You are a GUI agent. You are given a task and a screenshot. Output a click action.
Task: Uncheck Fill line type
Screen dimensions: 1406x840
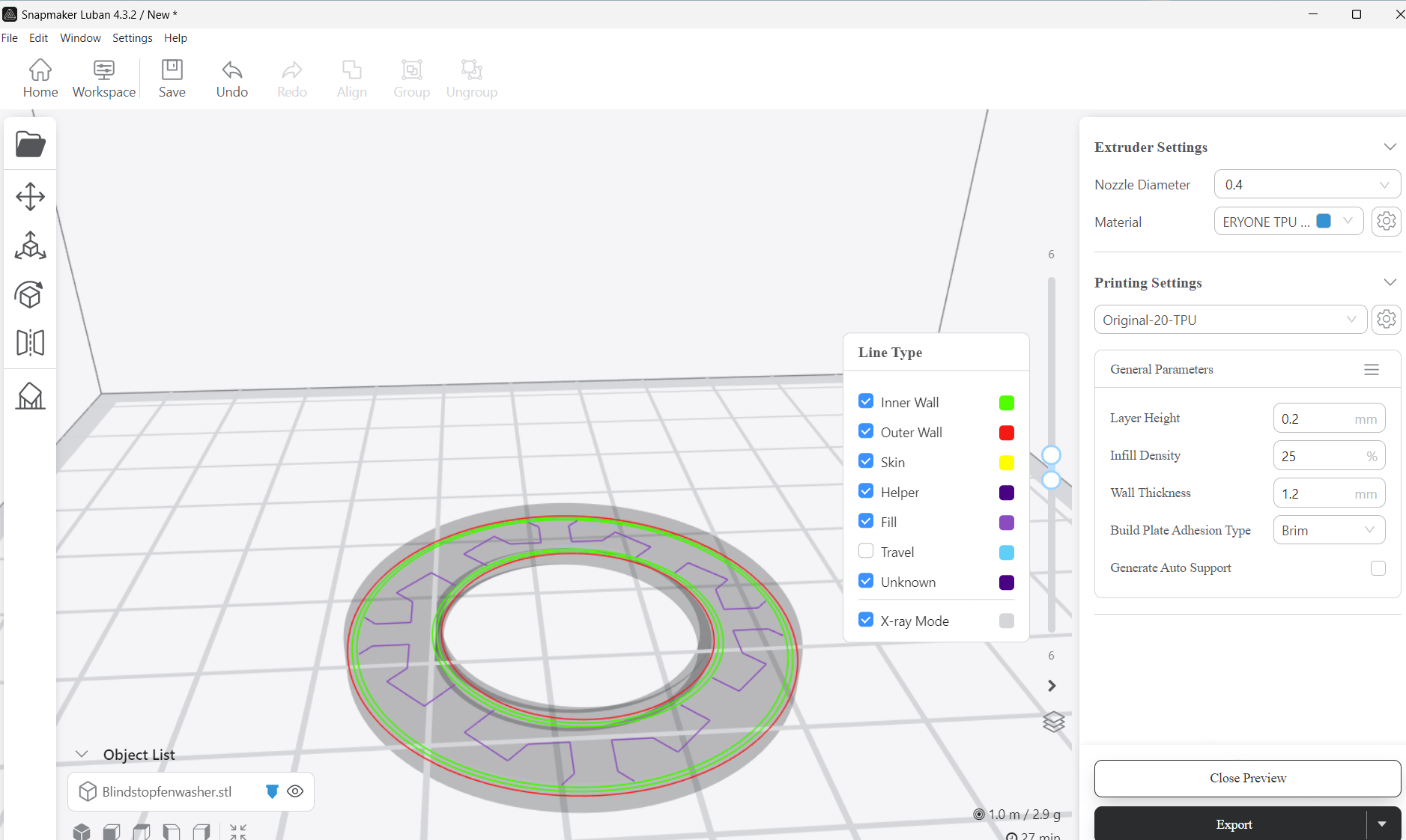click(866, 521)
